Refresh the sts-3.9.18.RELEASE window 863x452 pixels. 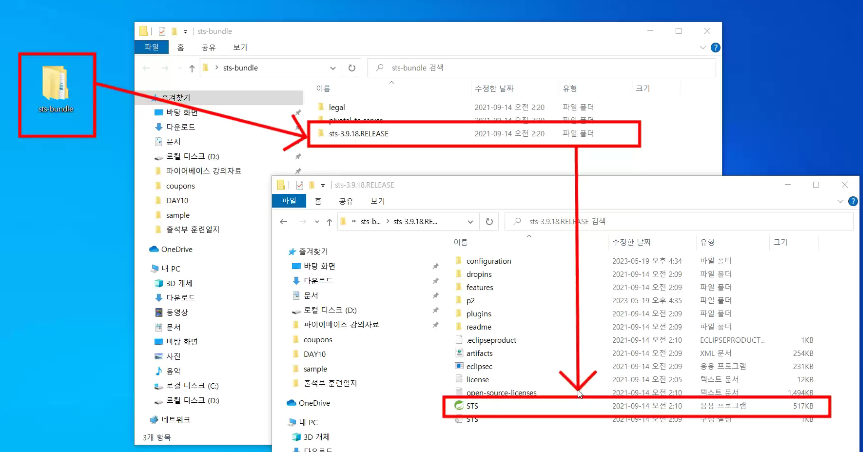tap(489, 222)
